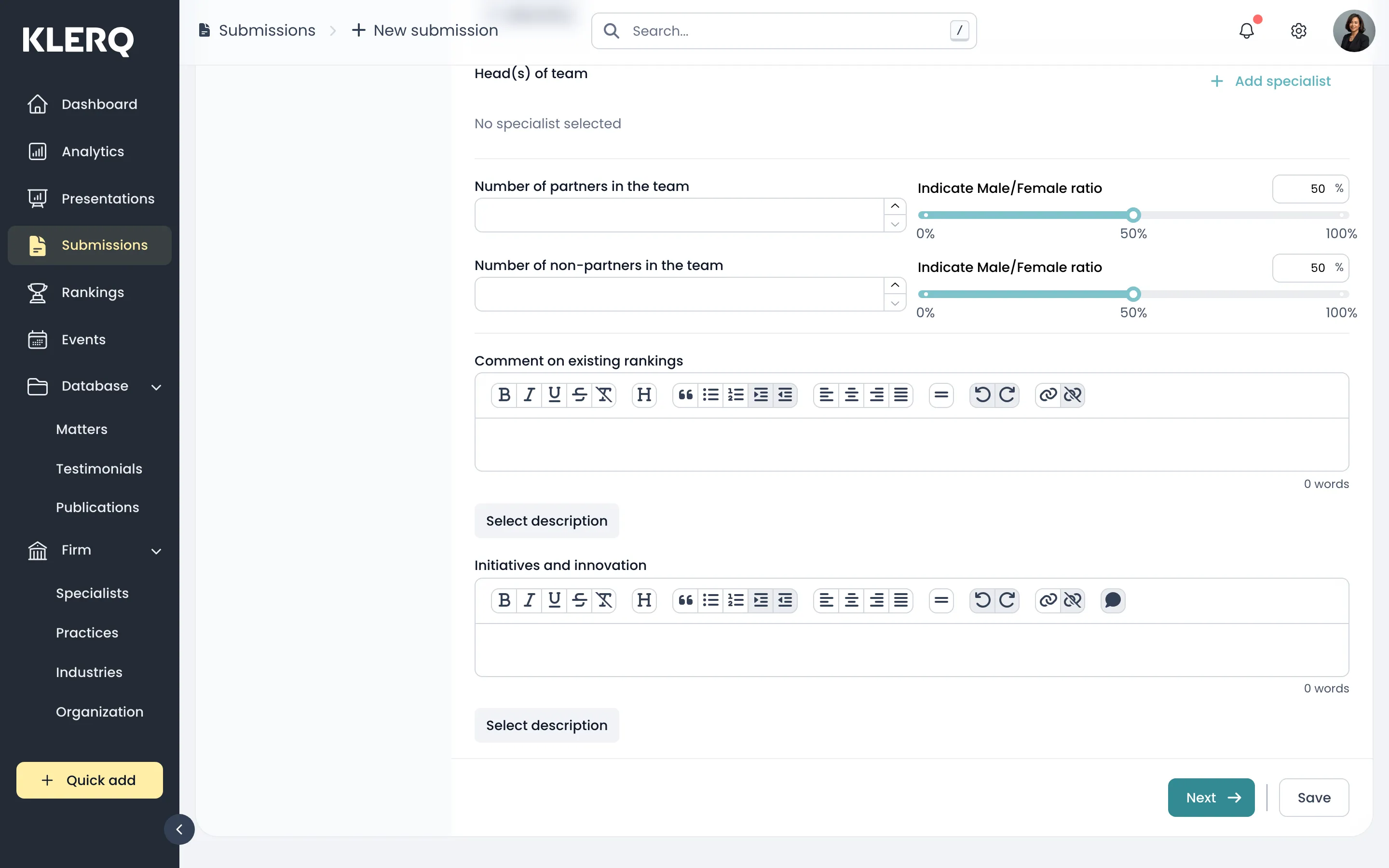Screen dimensions: 1389x868
Task: Align text left in Comment on existing rankings editor
Action: point(826,395)
